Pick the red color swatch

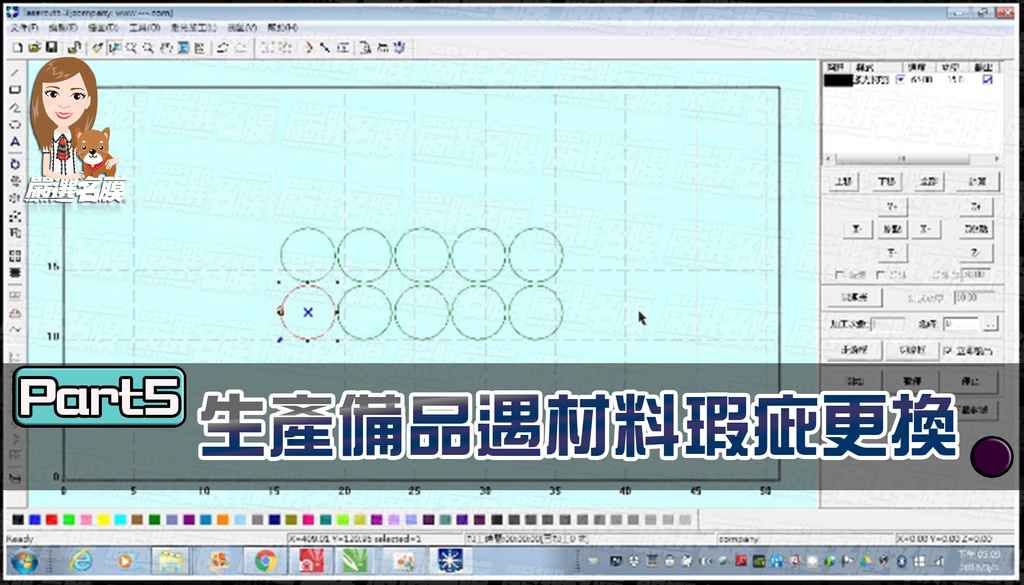pos(52,520)
